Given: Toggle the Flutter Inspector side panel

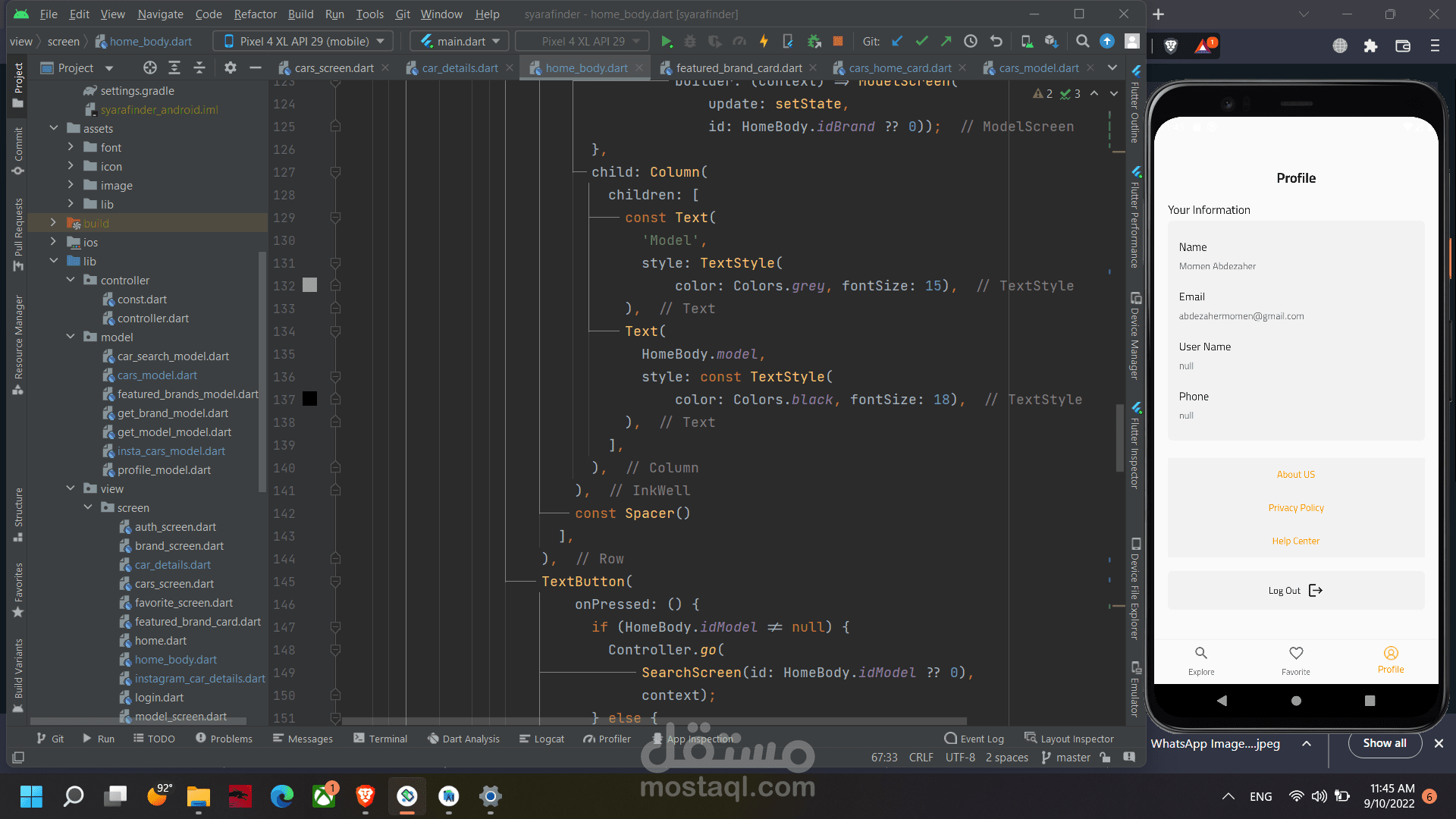Looking at the screenshot, I should (x=1135, y=446).
